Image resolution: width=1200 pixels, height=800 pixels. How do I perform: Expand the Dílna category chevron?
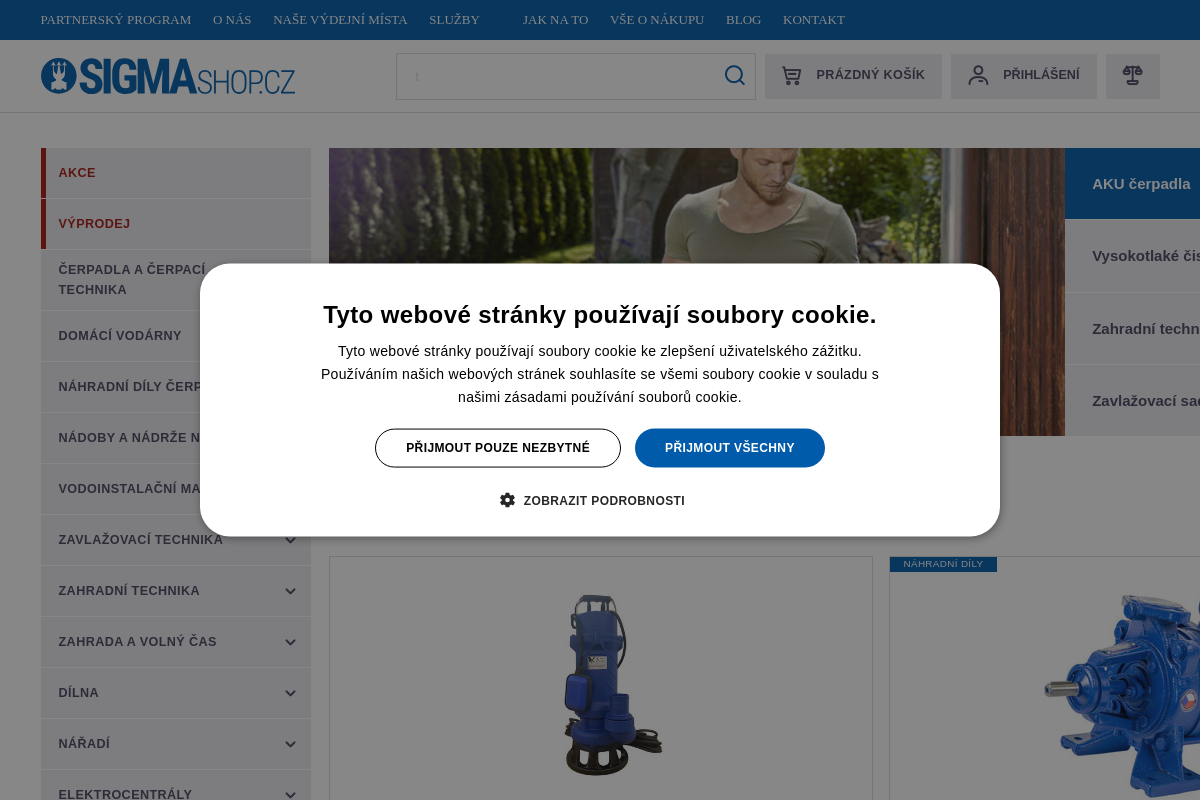290,693
